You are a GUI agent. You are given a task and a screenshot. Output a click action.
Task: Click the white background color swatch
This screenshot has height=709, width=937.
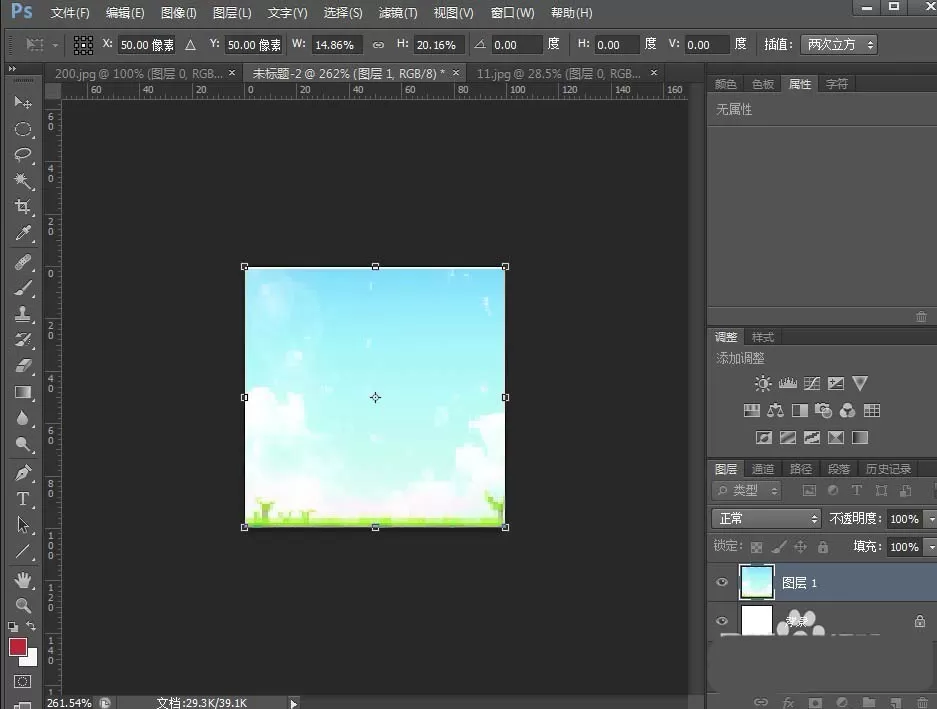coord(32,660)
